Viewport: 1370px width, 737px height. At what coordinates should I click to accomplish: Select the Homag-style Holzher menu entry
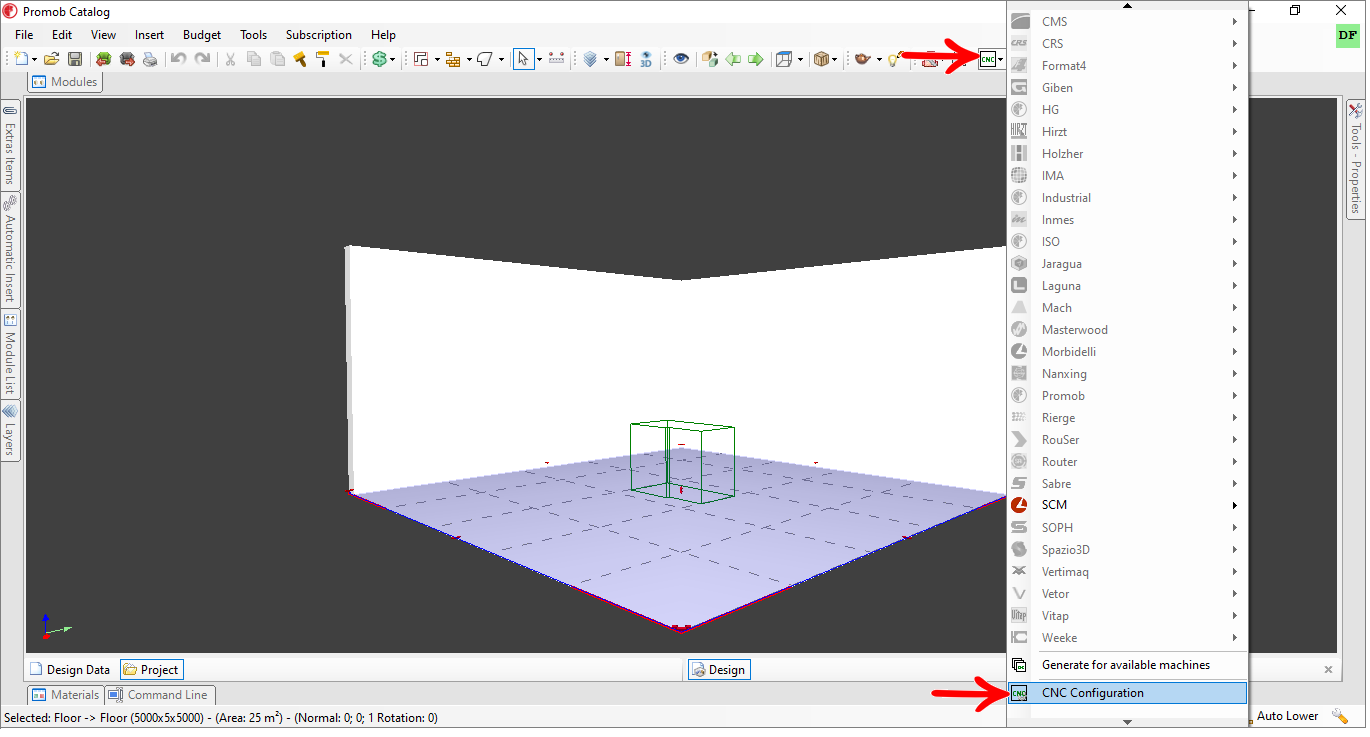pyautogui.click(x=1128, y=153)
